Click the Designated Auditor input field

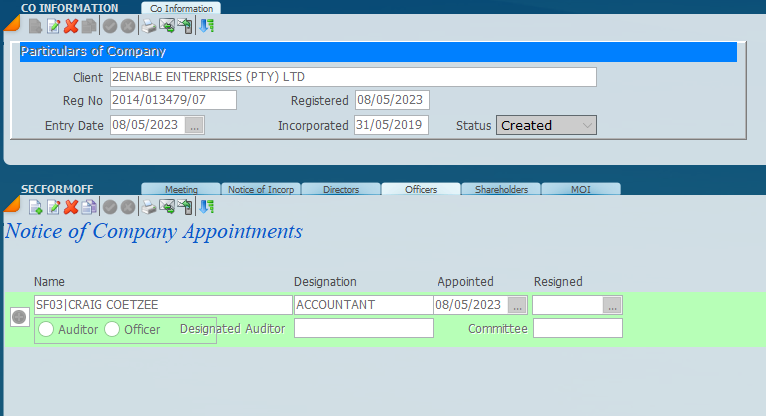(x=363, y=328)
